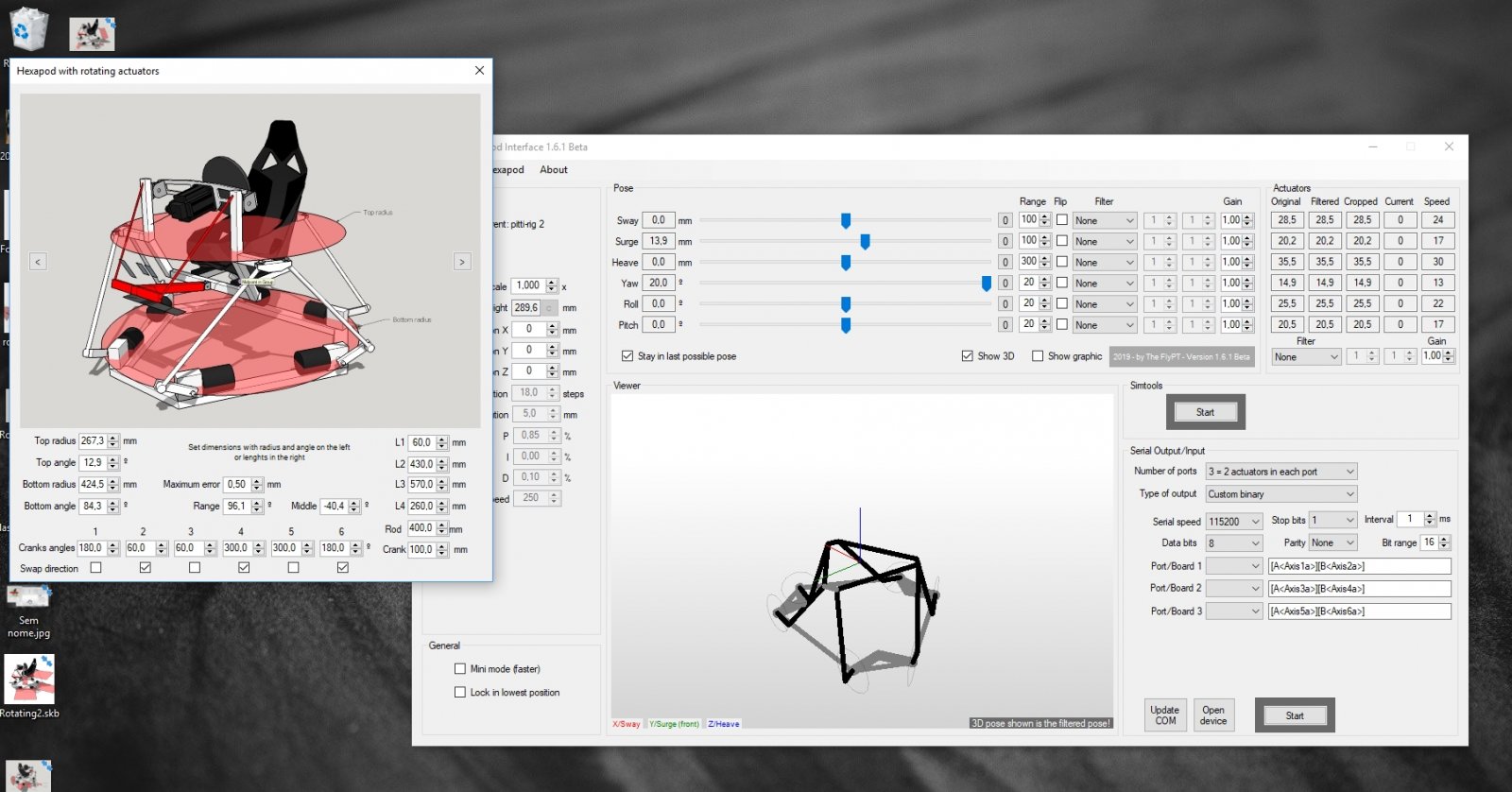Show the next hexapod illustration image
The width and height of the screenshot is (1512, 792).
462,262
